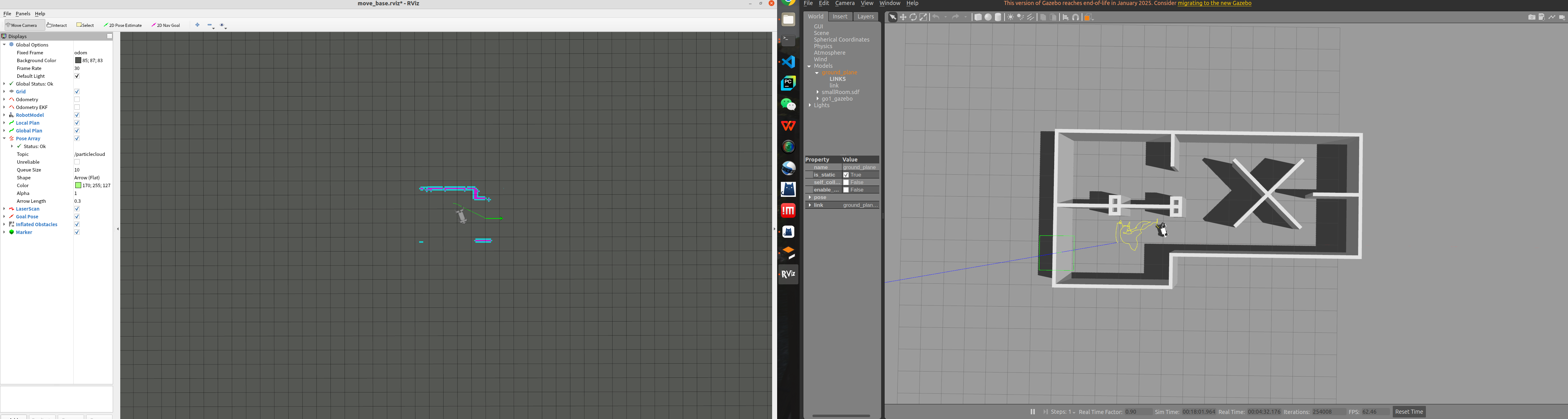Expand the Lights tree node
Viewport: 1568px width, 419px height.
click(810, 105)
